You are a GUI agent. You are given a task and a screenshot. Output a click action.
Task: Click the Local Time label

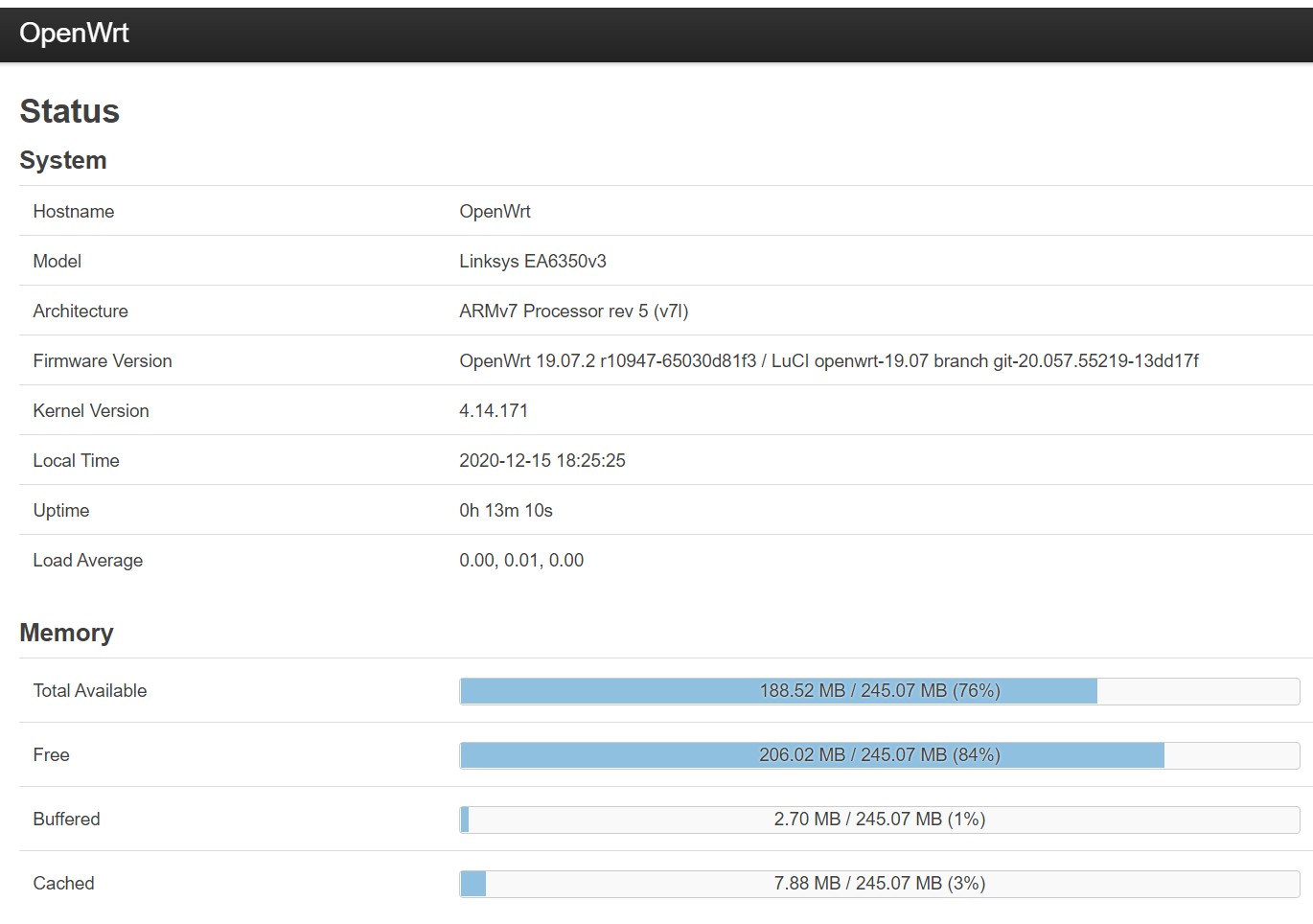pos(76,461)
